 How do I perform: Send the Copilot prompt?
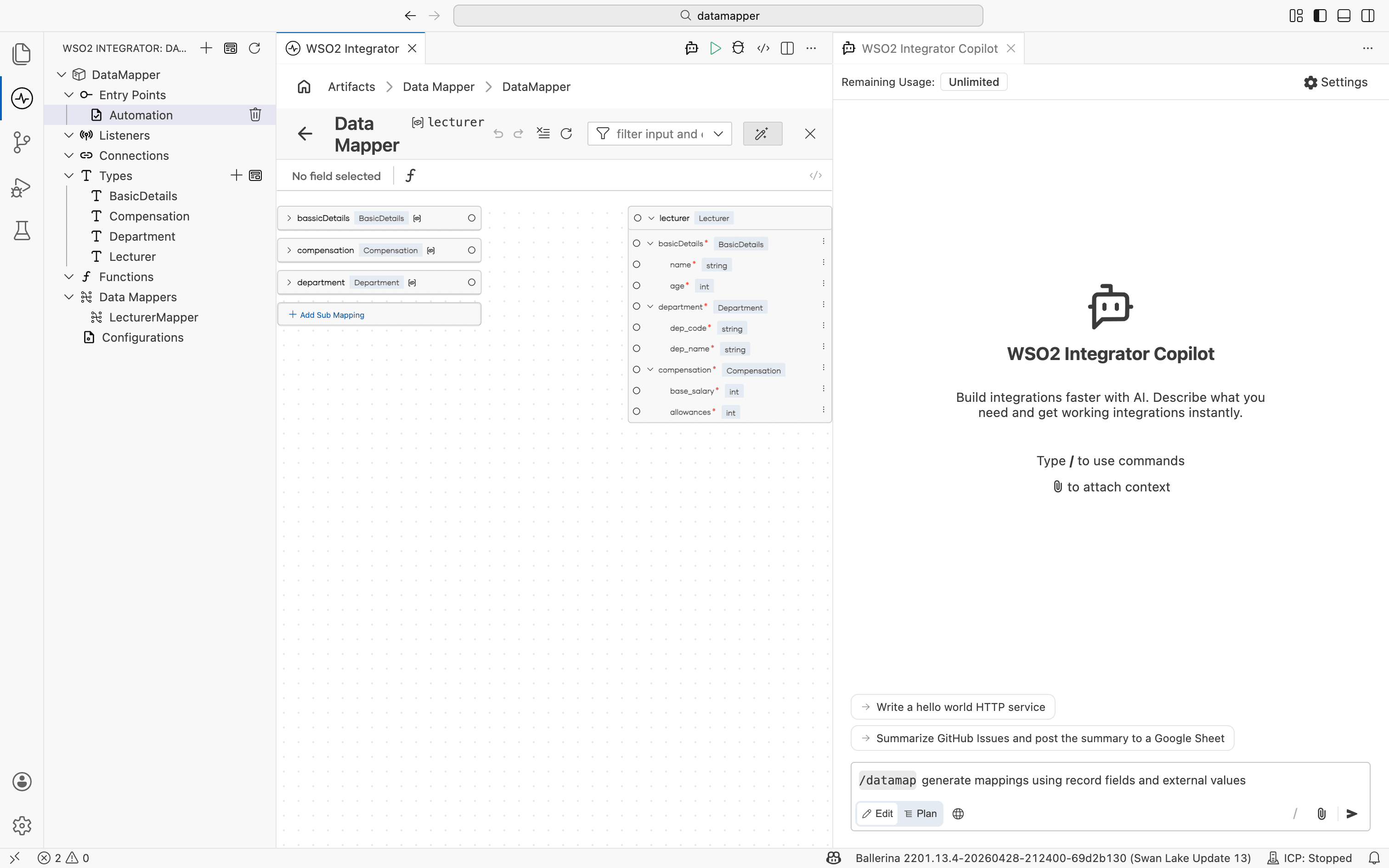1352,813
